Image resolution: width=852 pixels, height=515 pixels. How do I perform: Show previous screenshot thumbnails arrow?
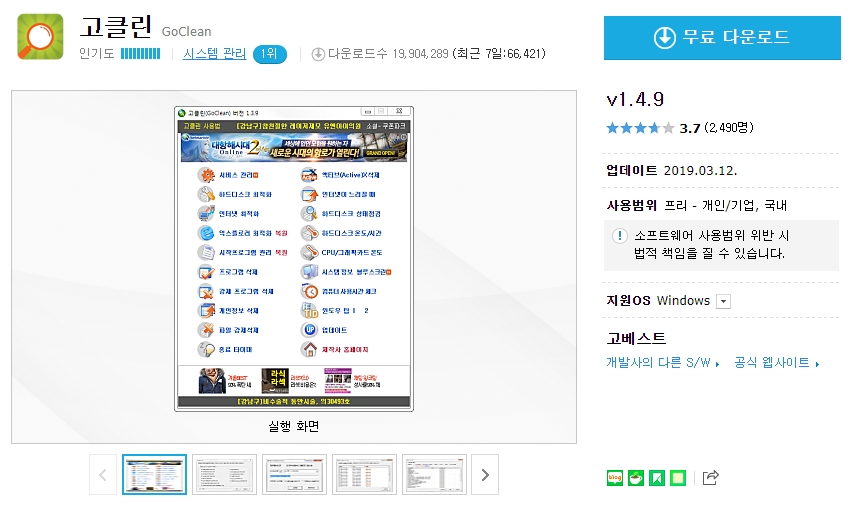(103, 475)
